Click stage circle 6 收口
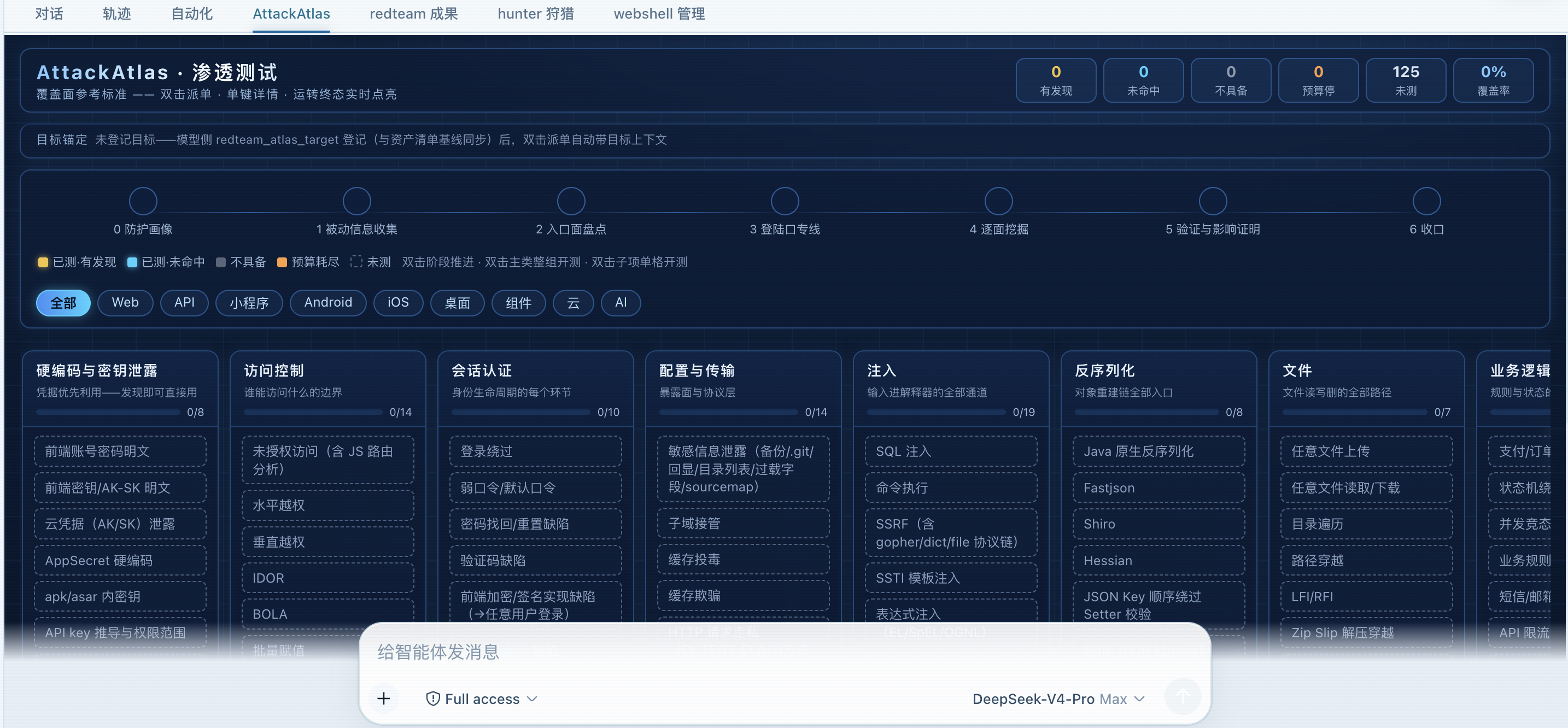The width and height of the screenshot is (1568, 728). pyautogui.click(x=1427, y=201)
